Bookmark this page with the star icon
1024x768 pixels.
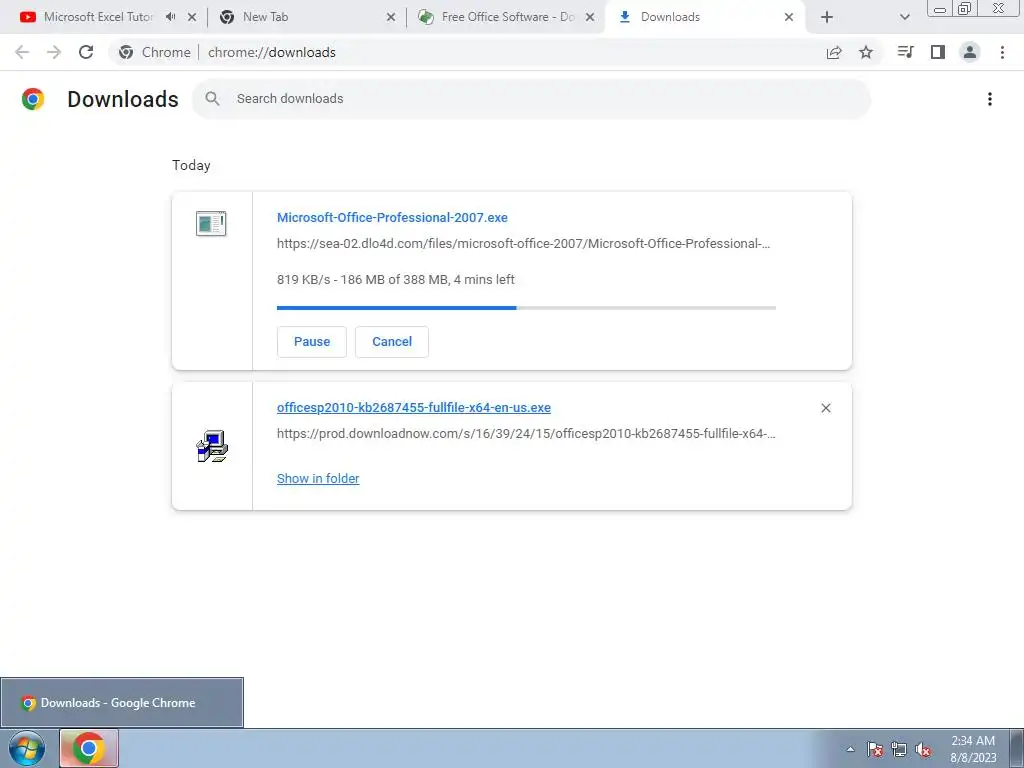click(x=866, y=52)
